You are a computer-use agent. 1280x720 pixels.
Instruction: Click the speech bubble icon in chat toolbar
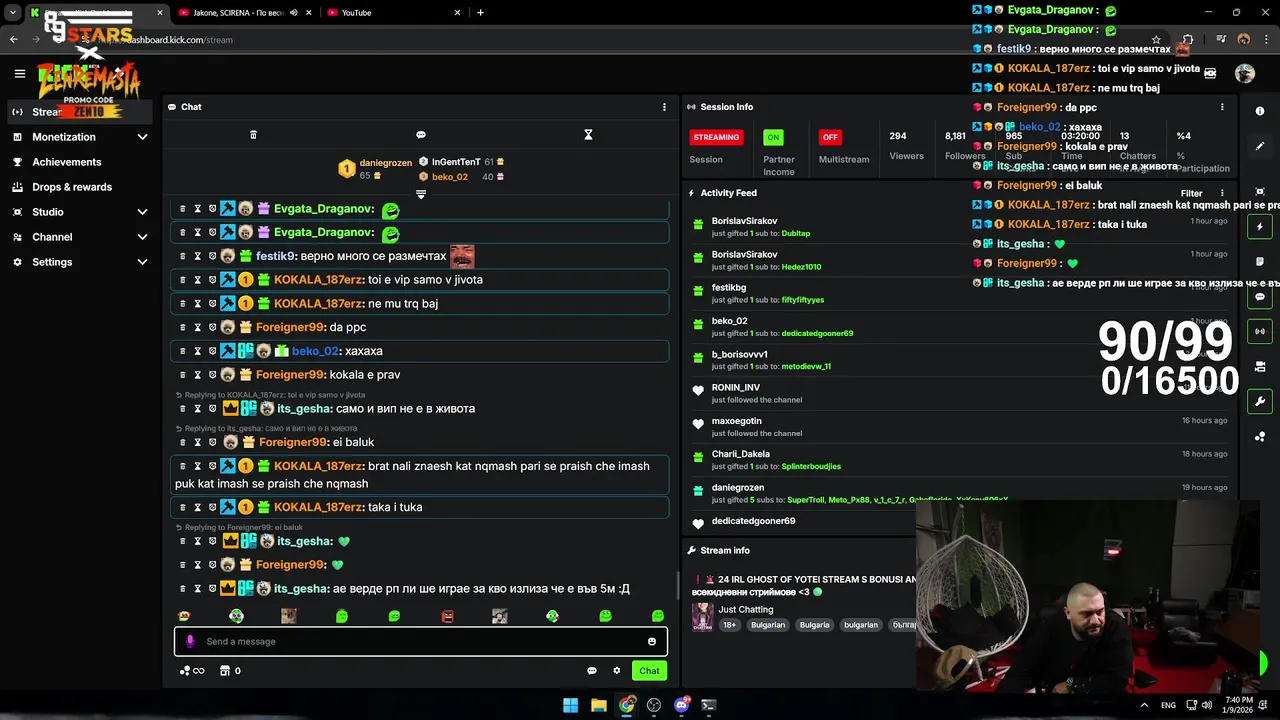[421, 135]
